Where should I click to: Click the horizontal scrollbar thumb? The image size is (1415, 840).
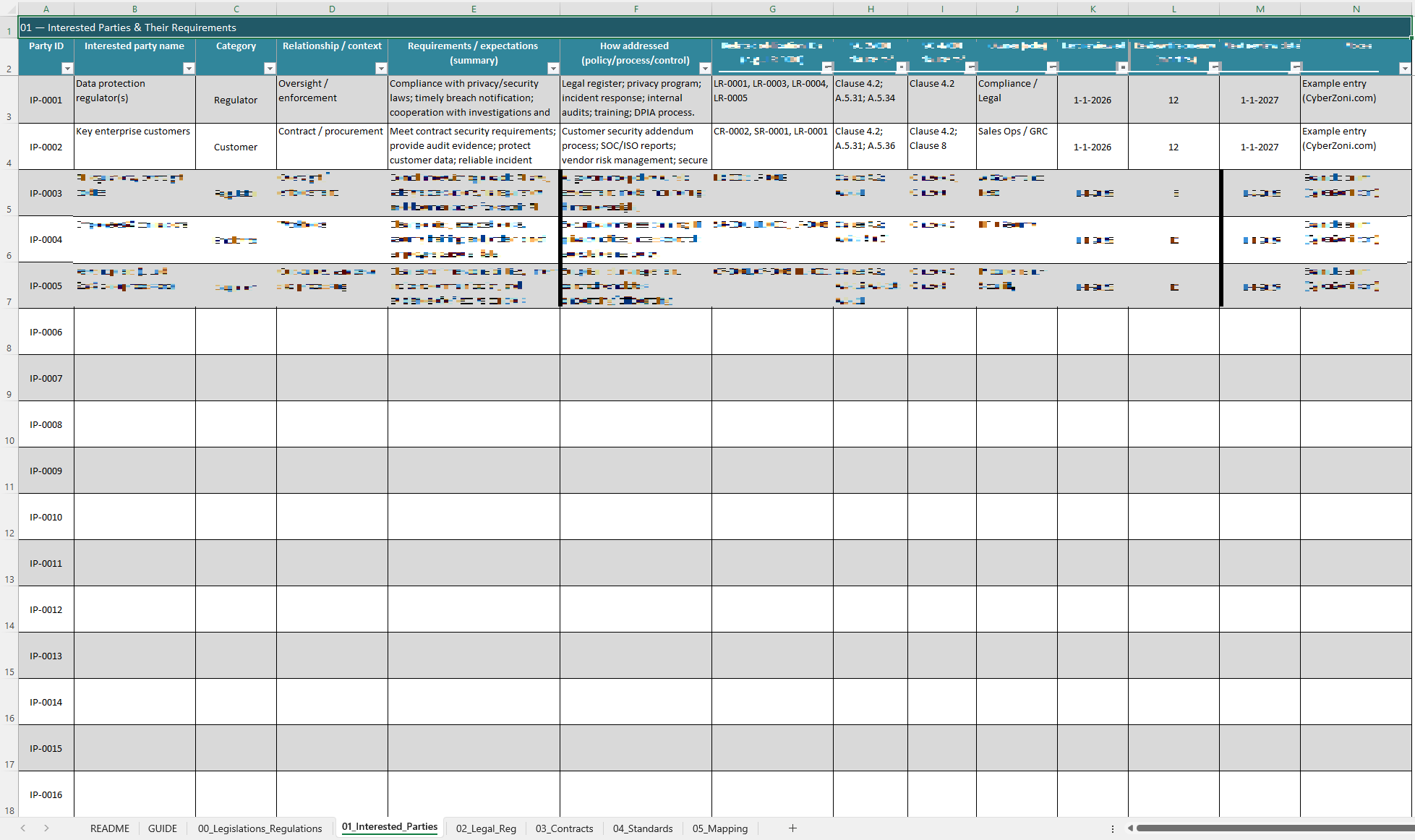pos(1273,828)
